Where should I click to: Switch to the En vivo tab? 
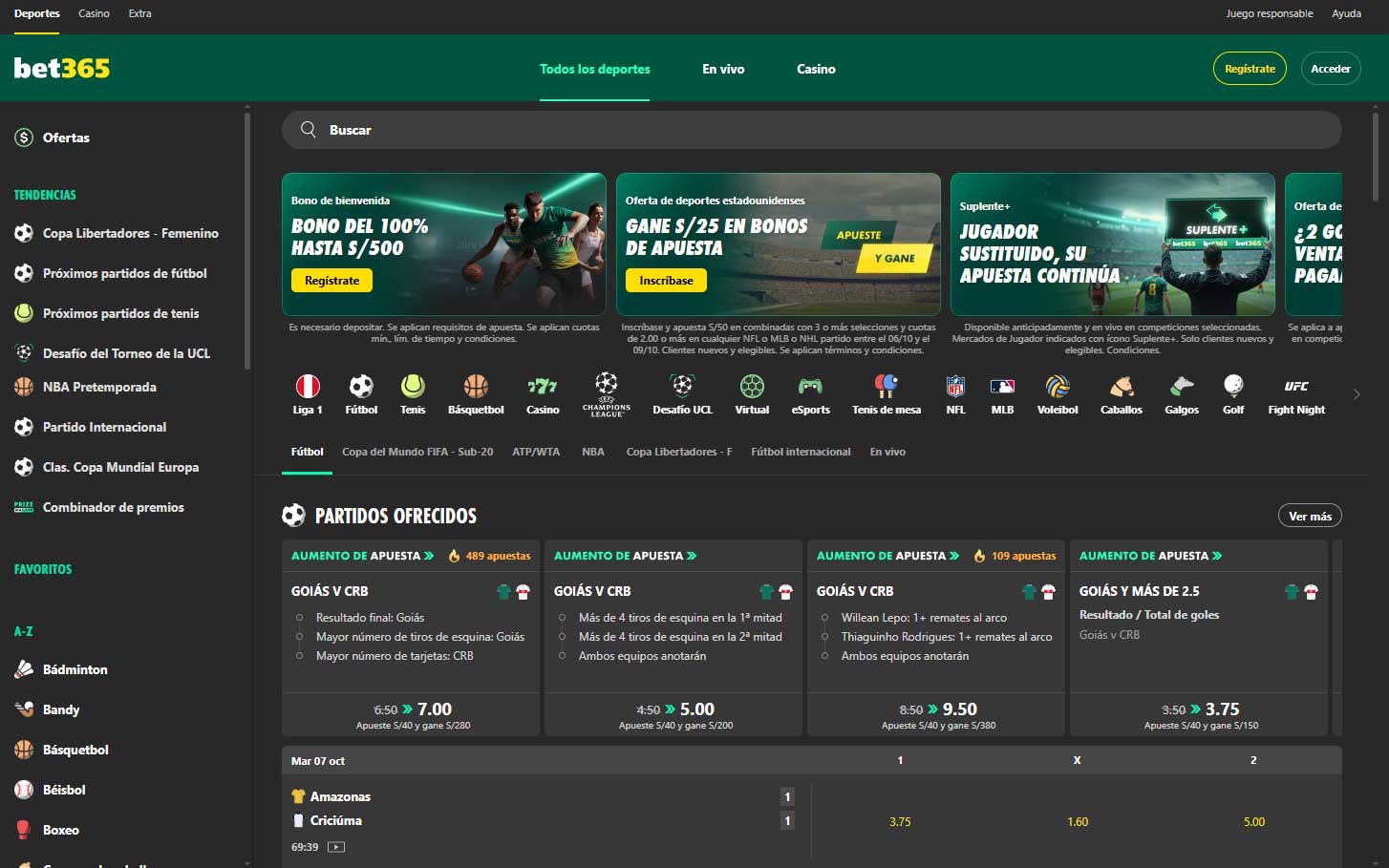[723, 69]
